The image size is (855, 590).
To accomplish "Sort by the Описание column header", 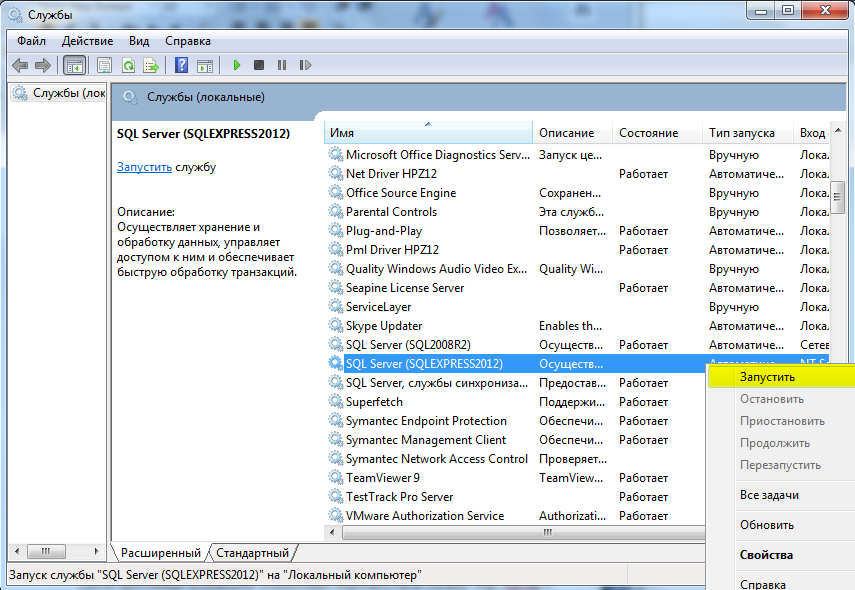I will tap(573, 133).
